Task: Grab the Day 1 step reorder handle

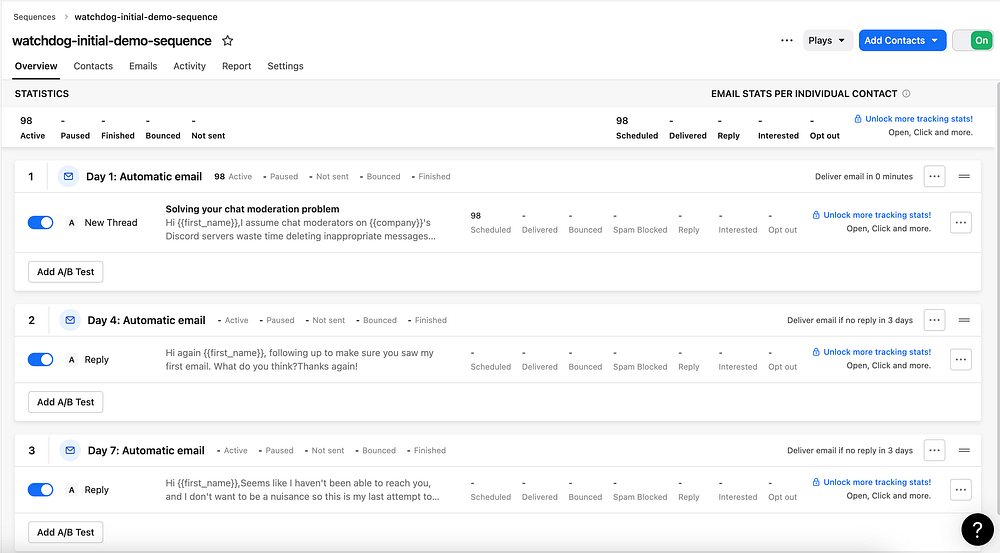Action: click(x=964, y=177)
